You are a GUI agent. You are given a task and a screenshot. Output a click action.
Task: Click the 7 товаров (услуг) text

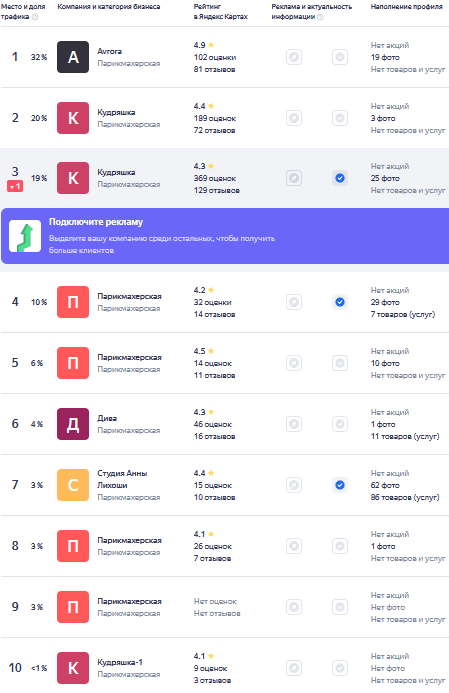click(403, 314)
